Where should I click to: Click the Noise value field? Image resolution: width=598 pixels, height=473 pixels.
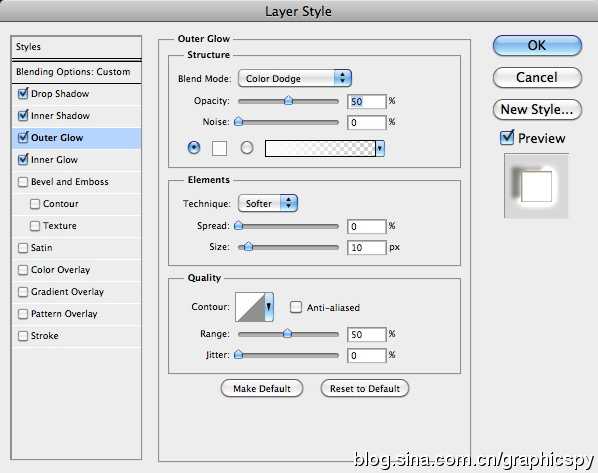(x=367, y=122)
